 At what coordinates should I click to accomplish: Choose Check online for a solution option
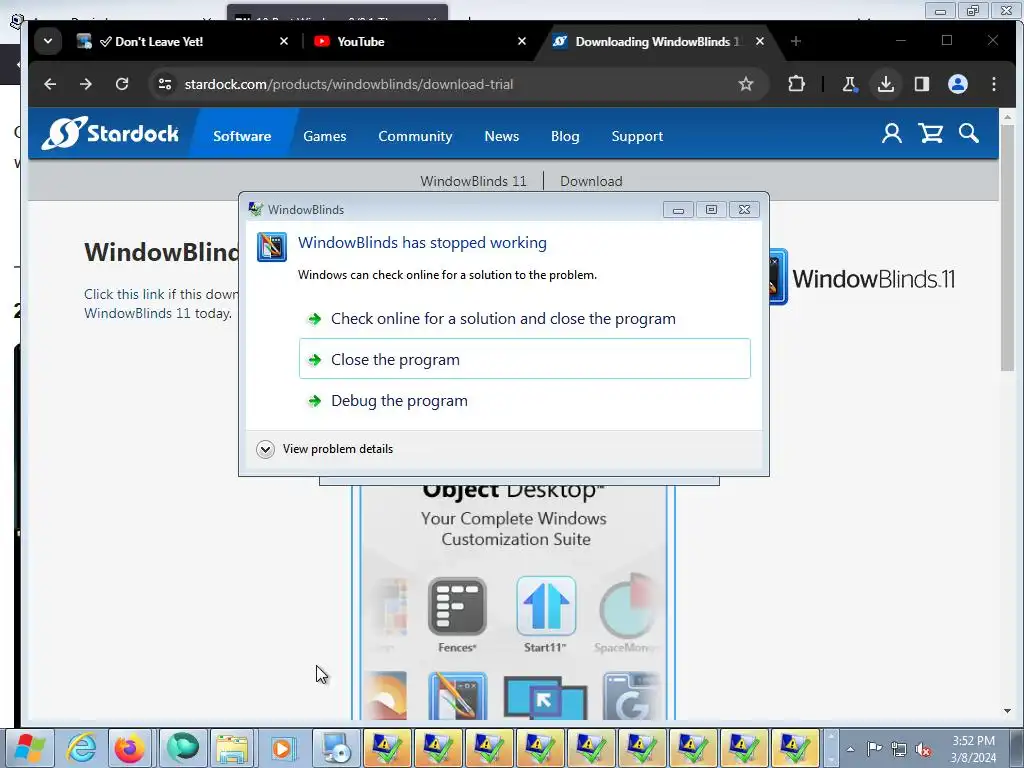tap(524, 319)
